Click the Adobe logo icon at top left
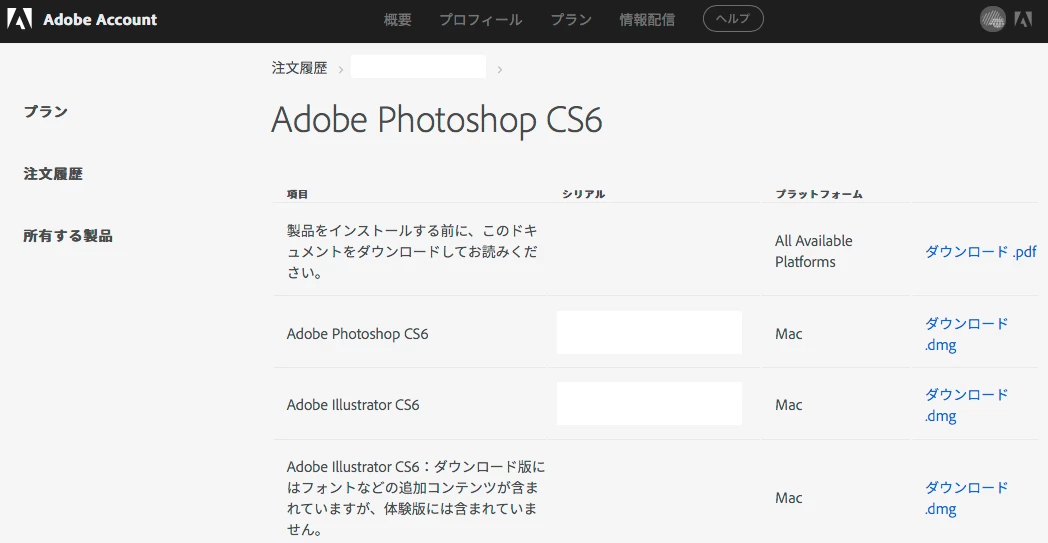Image resolution: width=1048 pixels, height=543 pixels. pyautogui.click(x=19, y=19)
